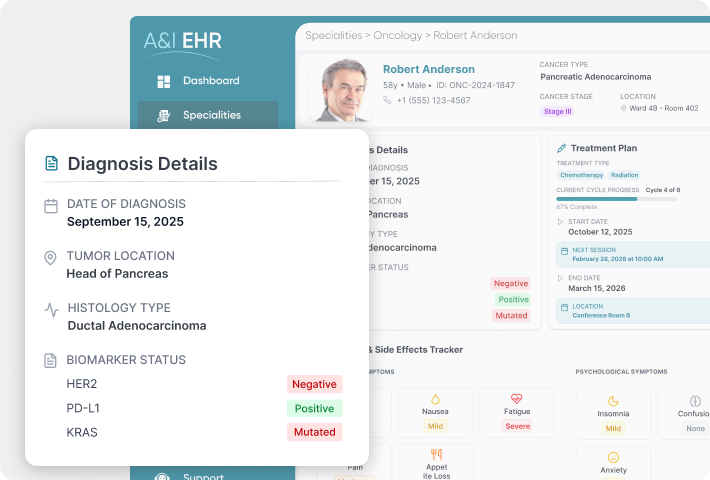Click the location pin next to Ward 4B
Viewport: 710px width, 480px height.
click(x=624, y=108)
